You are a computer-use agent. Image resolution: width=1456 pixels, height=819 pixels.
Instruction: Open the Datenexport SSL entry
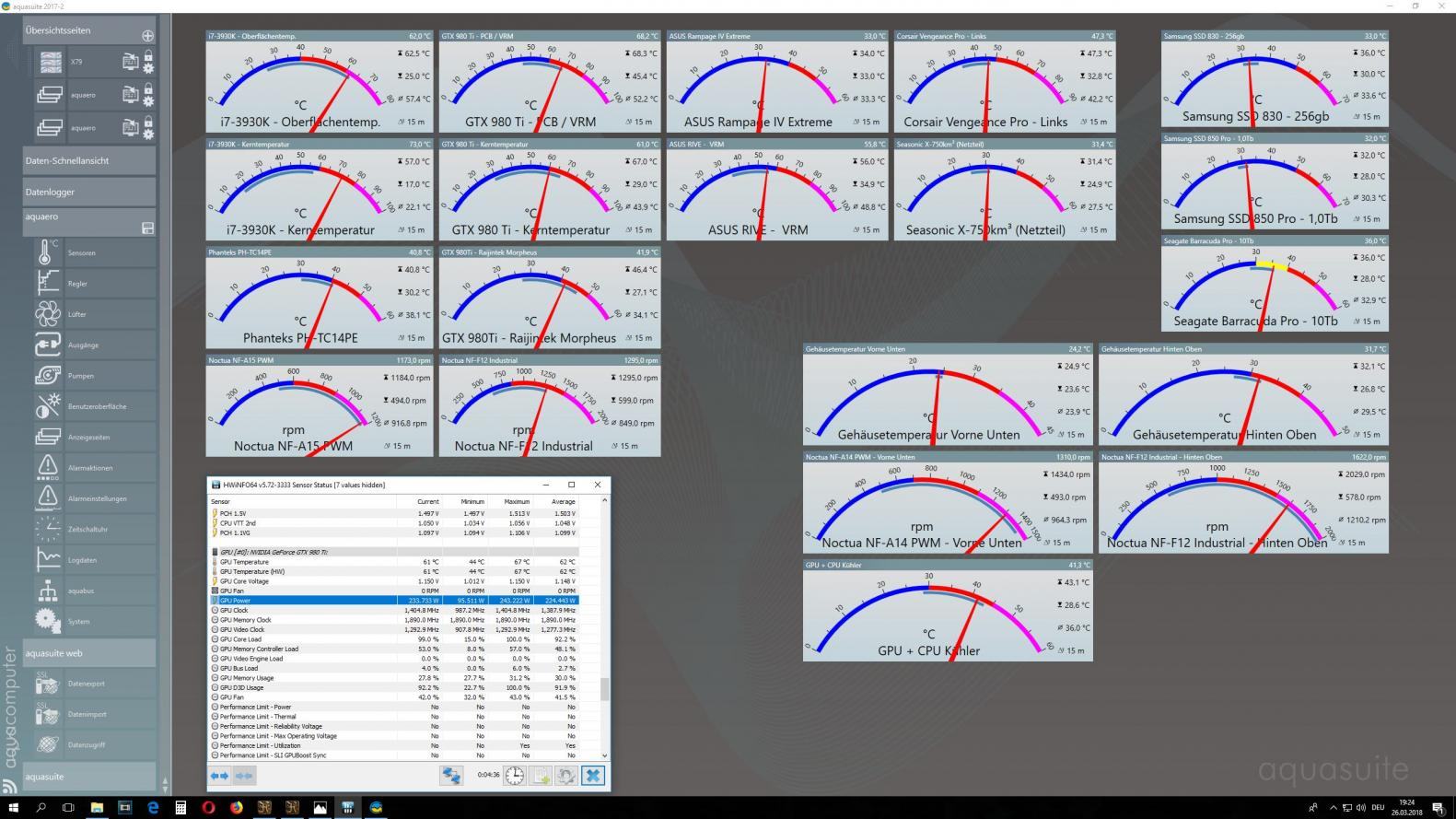(x=95, y=684)
